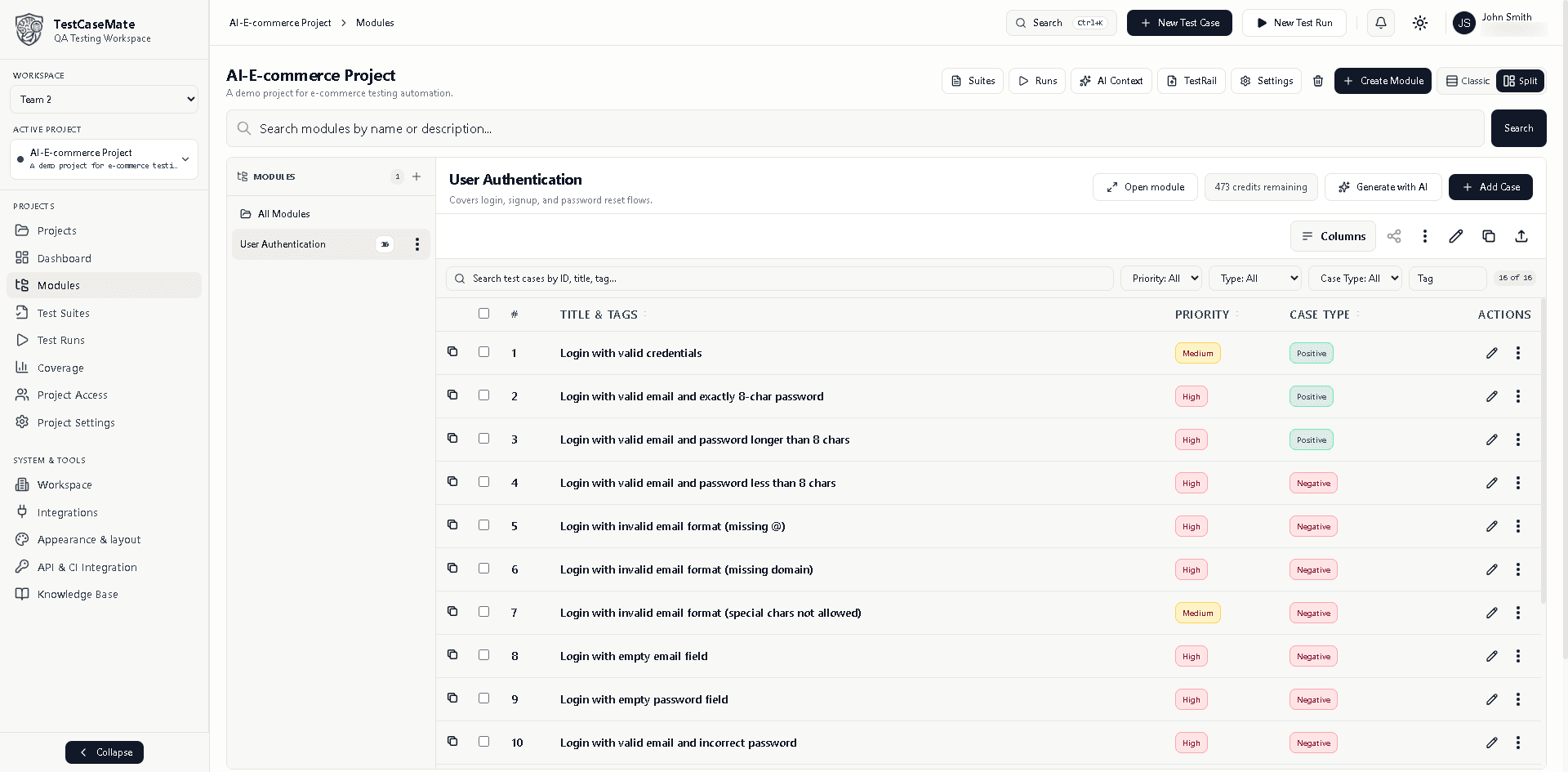1568x772 pixels.
Task: Check the select-all header checkbox
Action: click(x=484, y=314)
